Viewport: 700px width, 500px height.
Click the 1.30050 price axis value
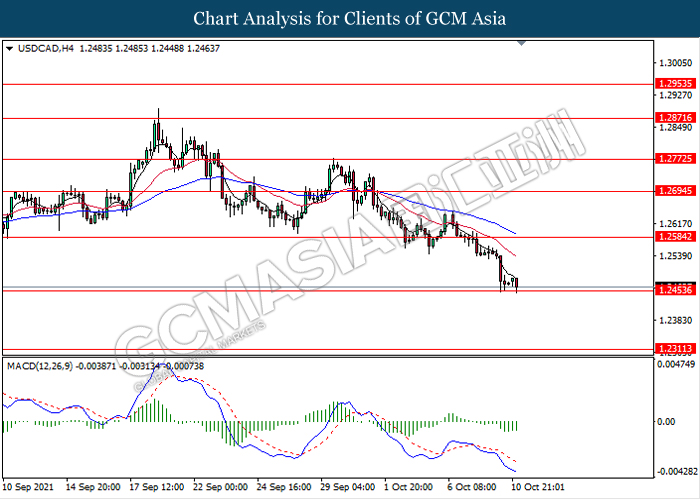click(676, 63)
